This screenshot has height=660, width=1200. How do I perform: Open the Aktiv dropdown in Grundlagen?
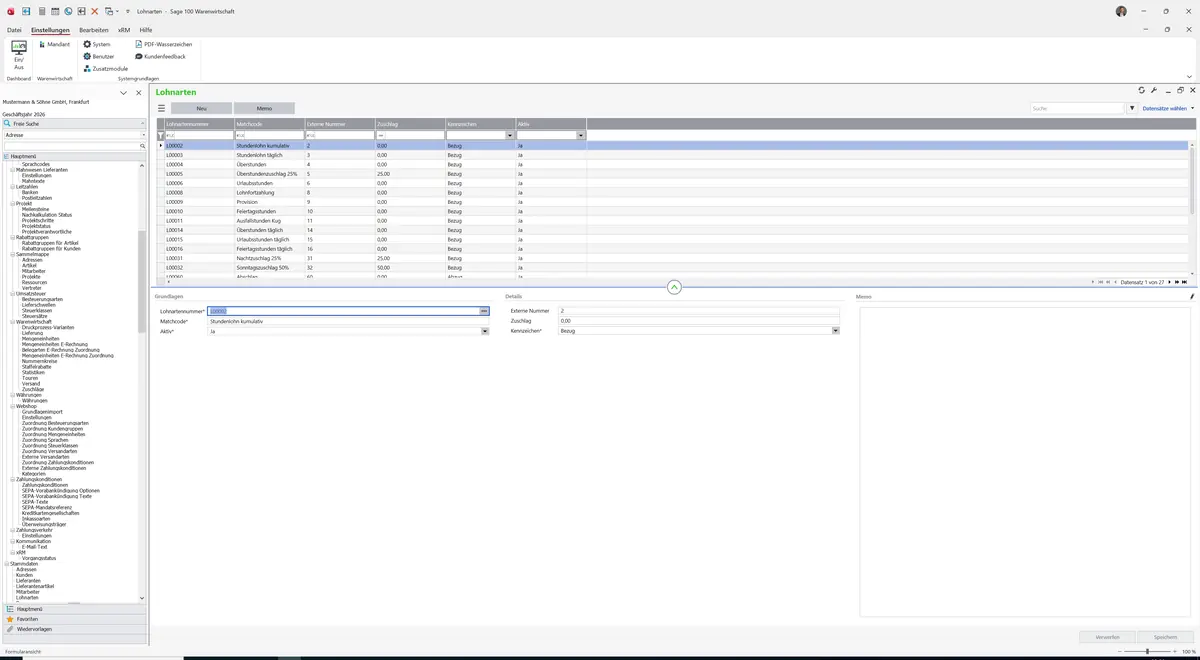pyautogui.click(x=485, y=331)
